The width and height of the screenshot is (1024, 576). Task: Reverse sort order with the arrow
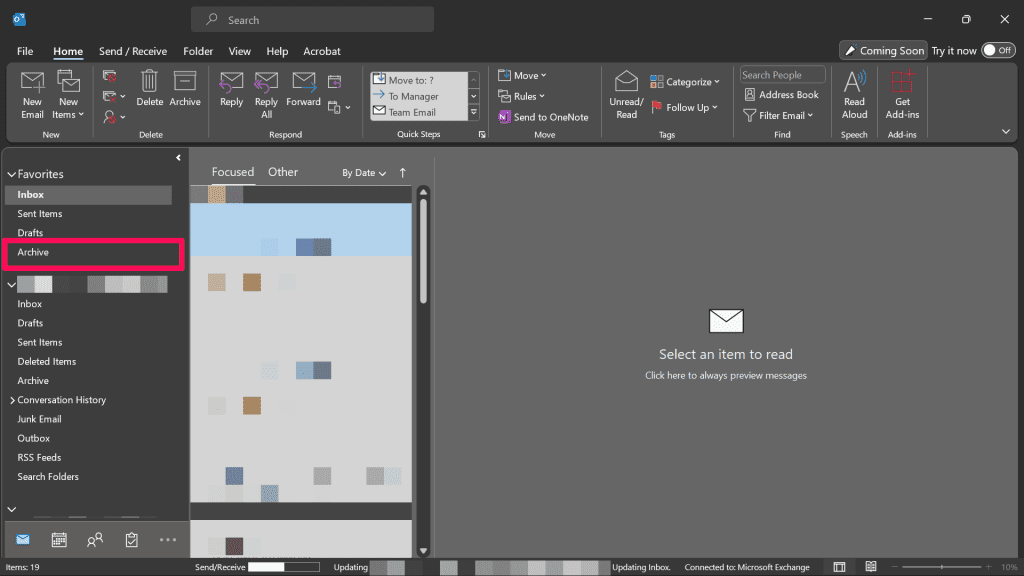(x=403, y=173)
